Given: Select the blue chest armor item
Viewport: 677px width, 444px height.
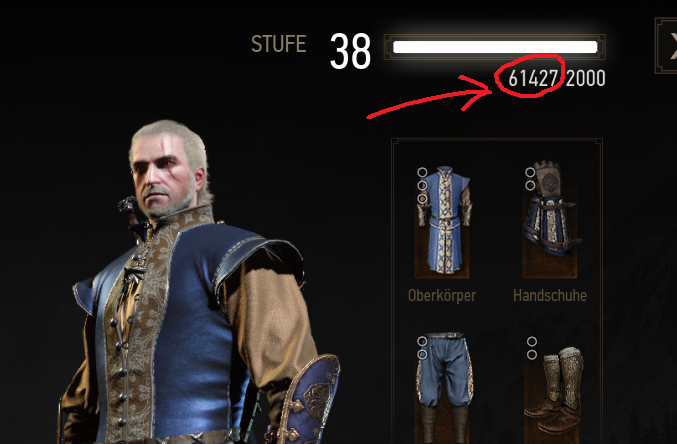Looking at the screenshot, I should [x=443, y=221].
